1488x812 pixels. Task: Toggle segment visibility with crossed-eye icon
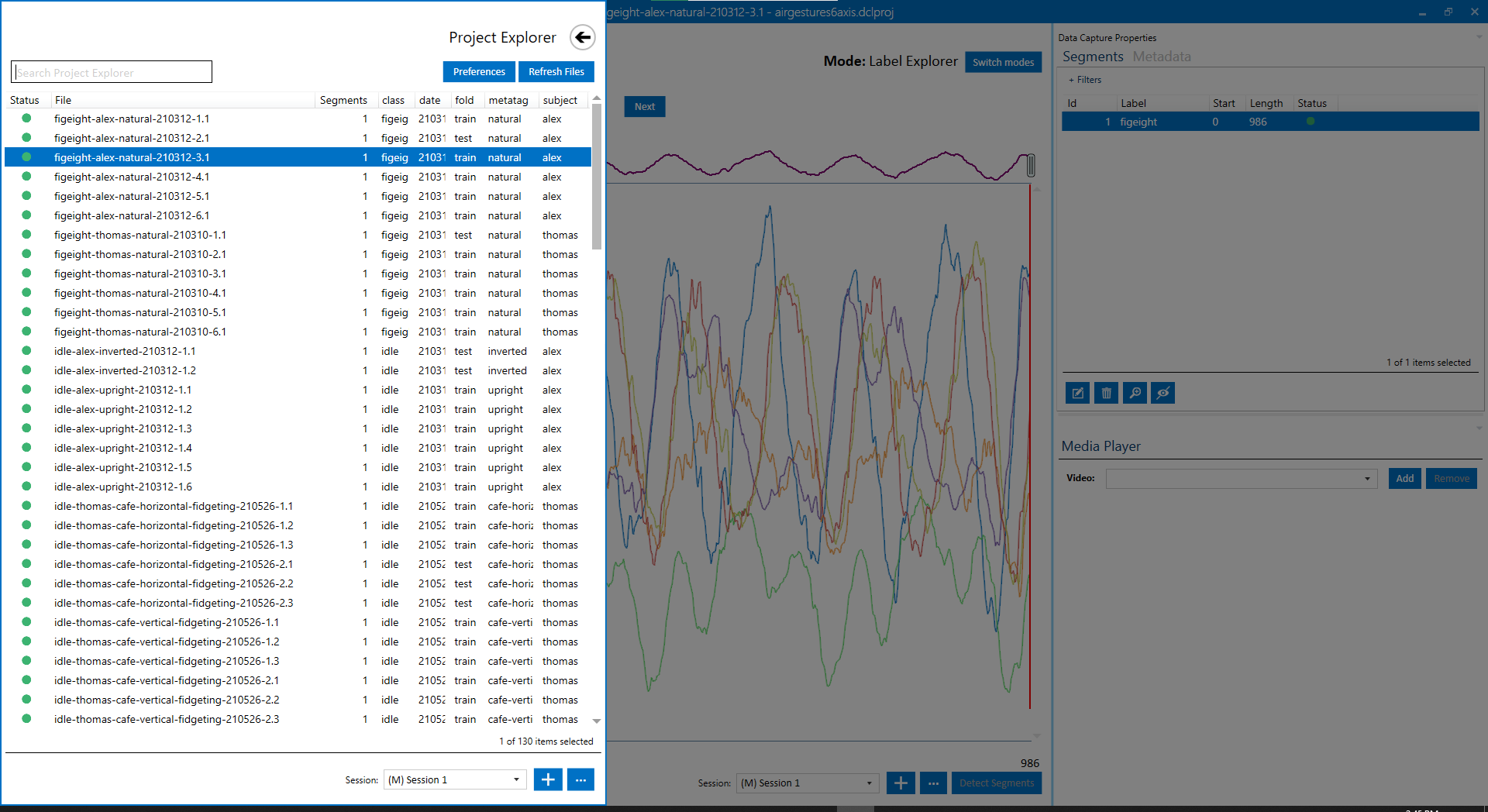click(1162, 393)
